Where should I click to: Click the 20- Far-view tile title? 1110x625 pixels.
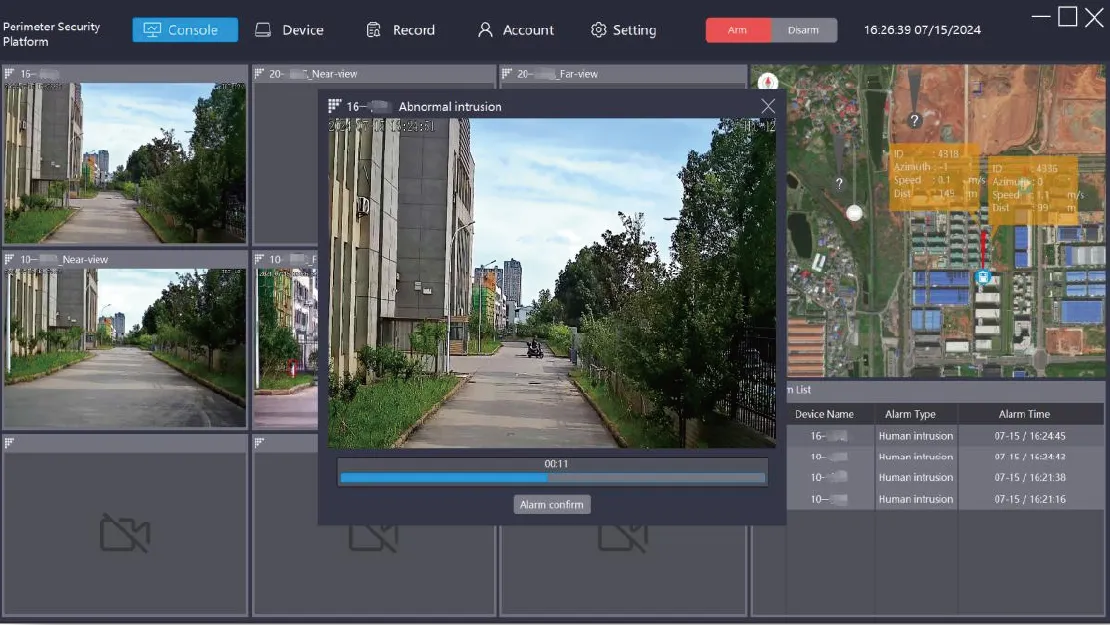click(558, 74)
